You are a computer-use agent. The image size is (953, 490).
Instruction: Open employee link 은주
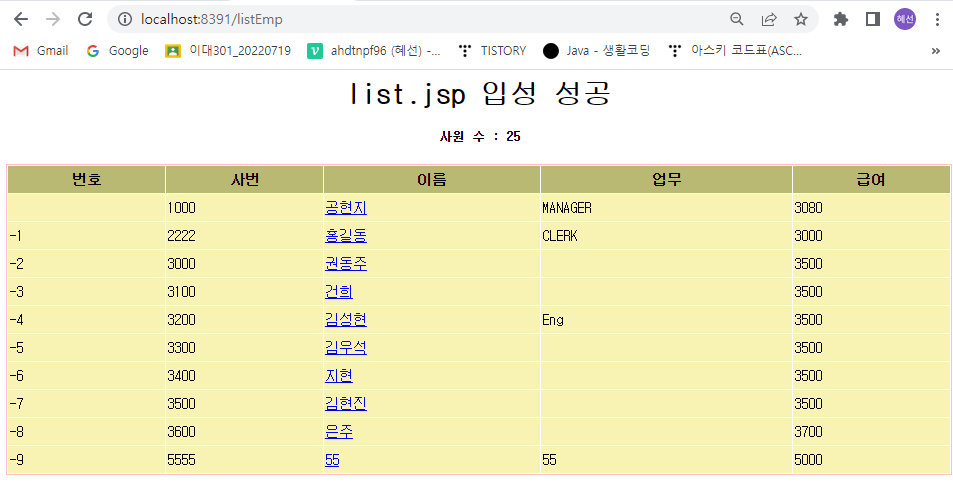(x=339, y=432)
